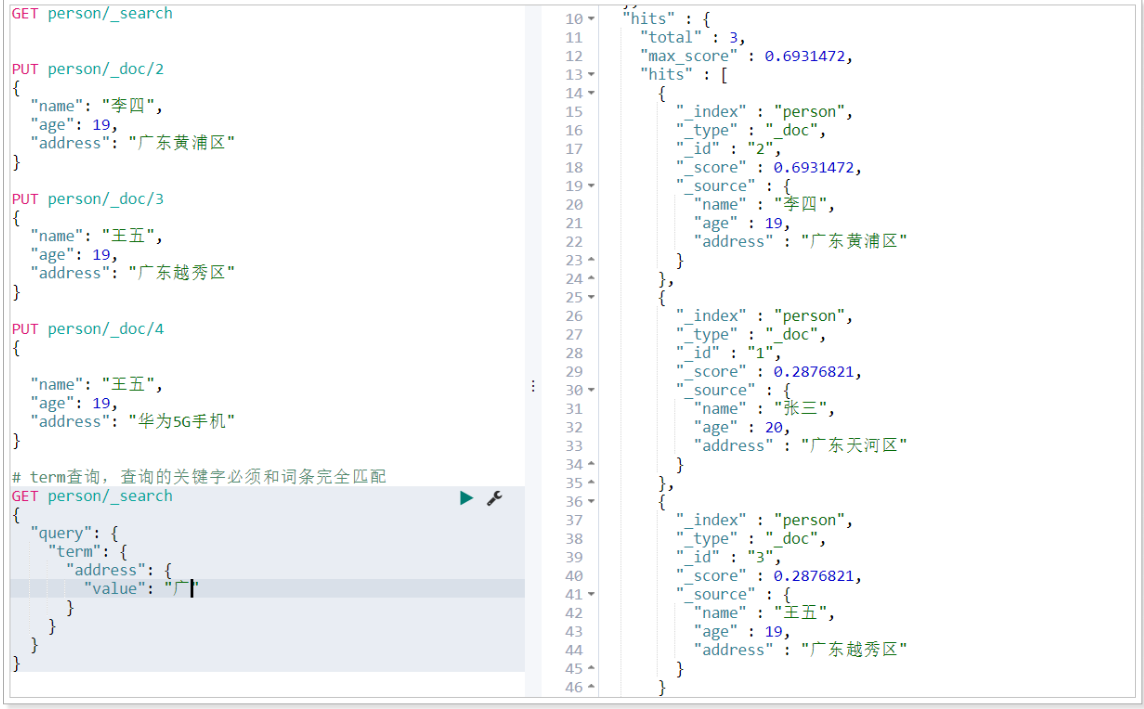The image size is (1144, 709).
Task: Click the "广东天河区" address in the response
Action: (854, 446)
